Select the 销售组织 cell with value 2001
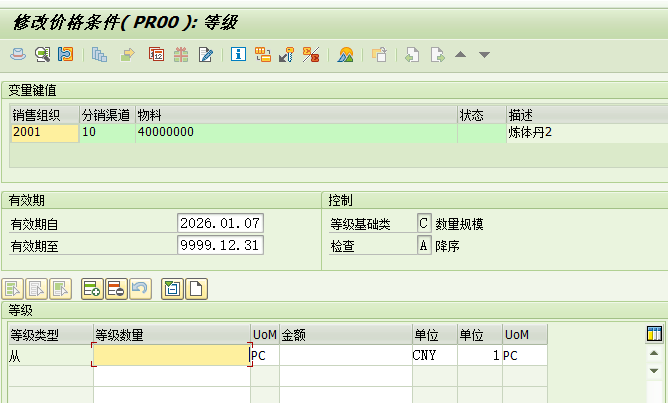Viewport: 668px width, 403px height. (43, 132)
